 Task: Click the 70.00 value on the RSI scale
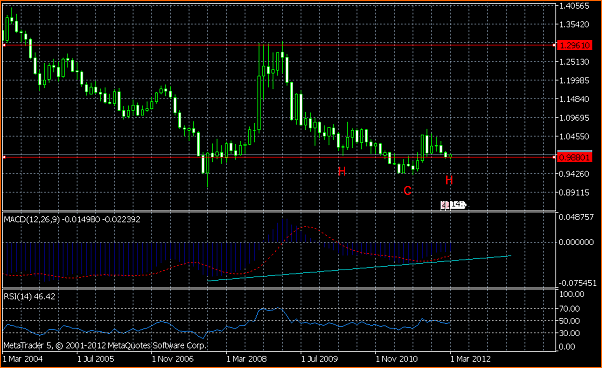tap(569, 309)
